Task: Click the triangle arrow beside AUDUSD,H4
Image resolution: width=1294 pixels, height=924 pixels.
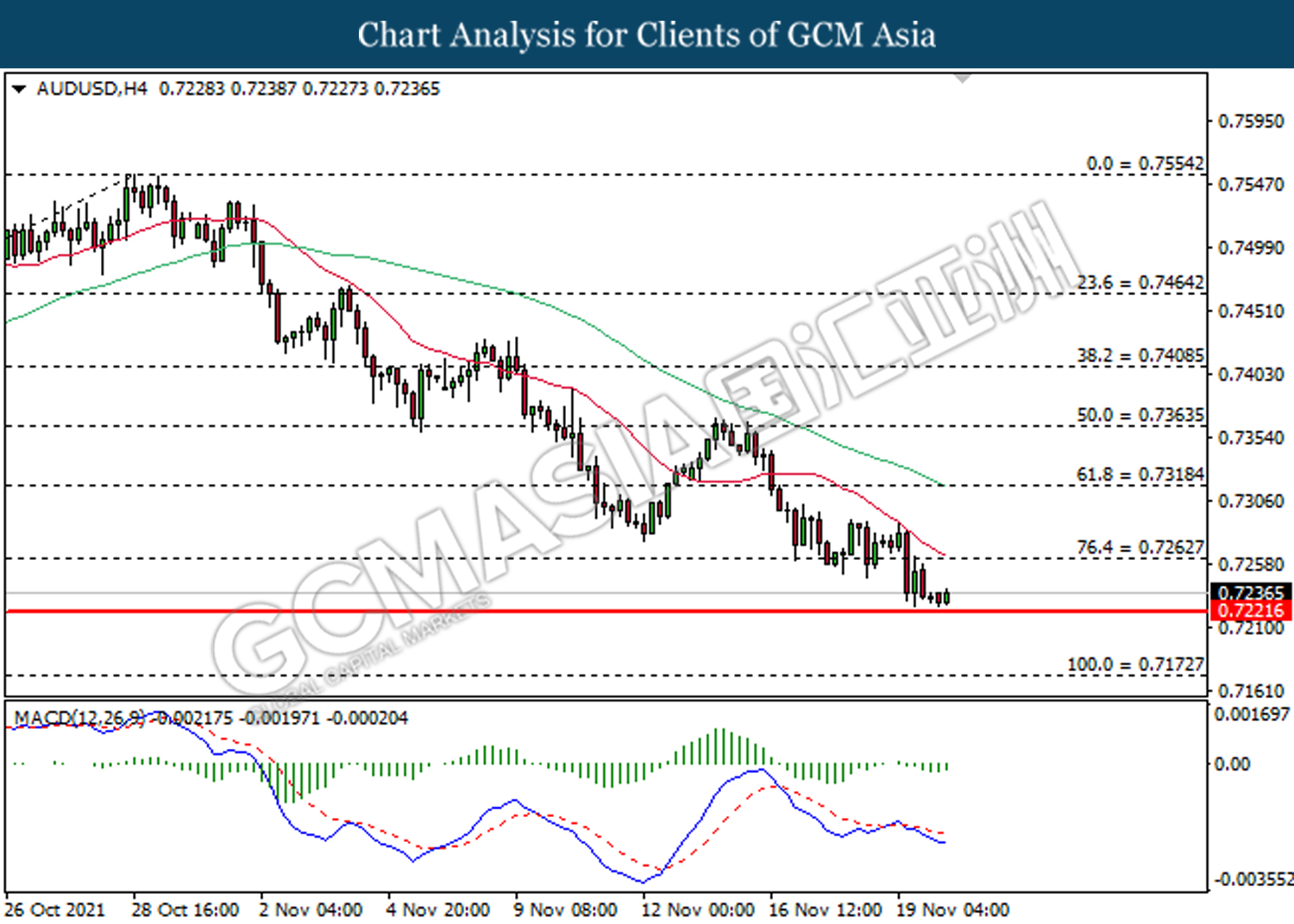Action: click(x=19, y=89)
